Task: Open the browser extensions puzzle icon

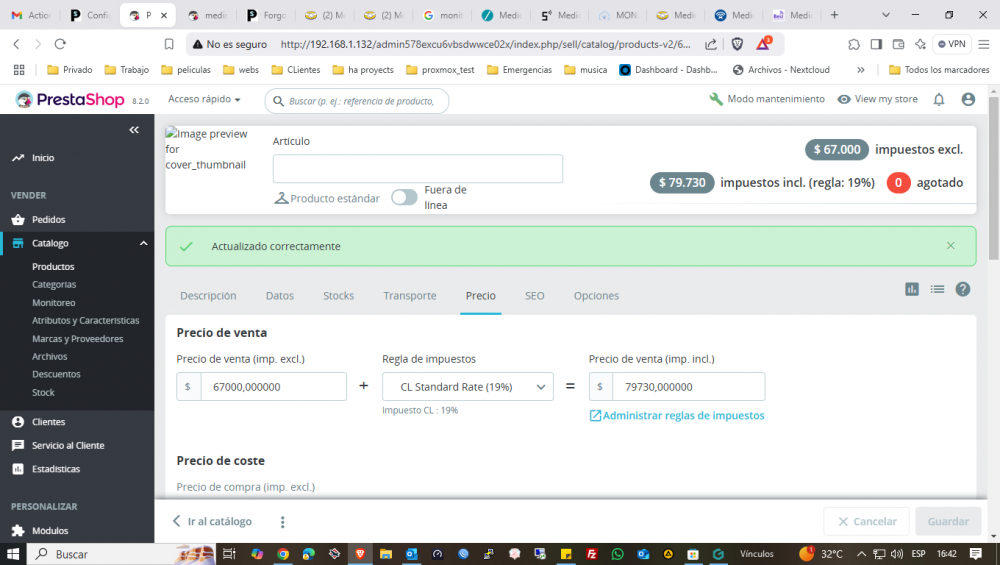Action: [x=854, y=44]
